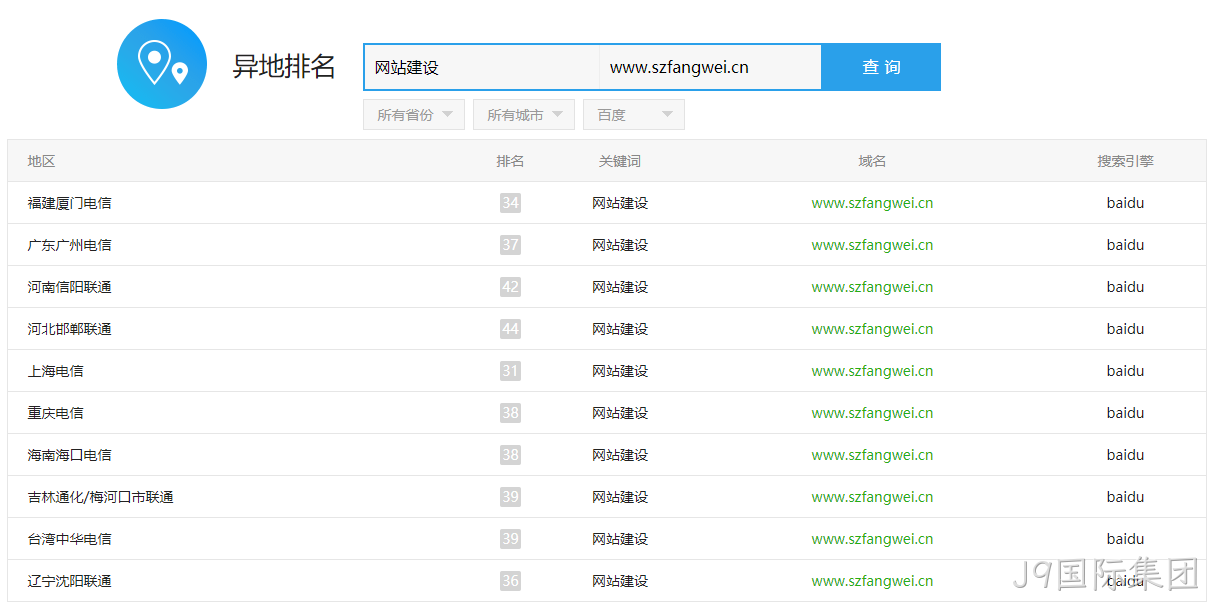Screen dimensions: 1215x605
Task: Click the blue location pin logo icon
Action: tap(162, 64)
